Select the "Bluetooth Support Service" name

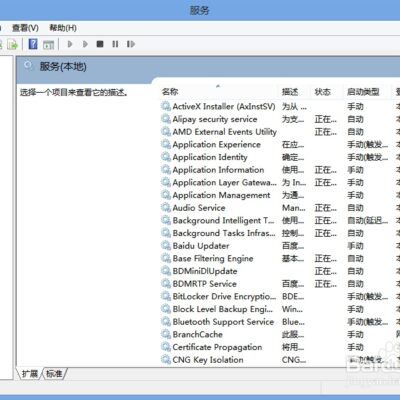tap(223, 322)
